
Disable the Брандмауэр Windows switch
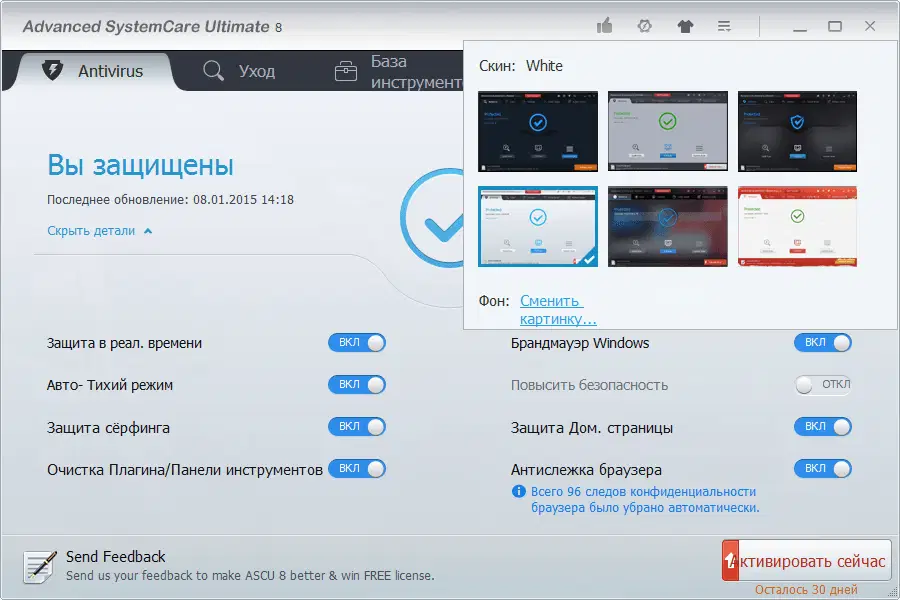tap(822, 342)
